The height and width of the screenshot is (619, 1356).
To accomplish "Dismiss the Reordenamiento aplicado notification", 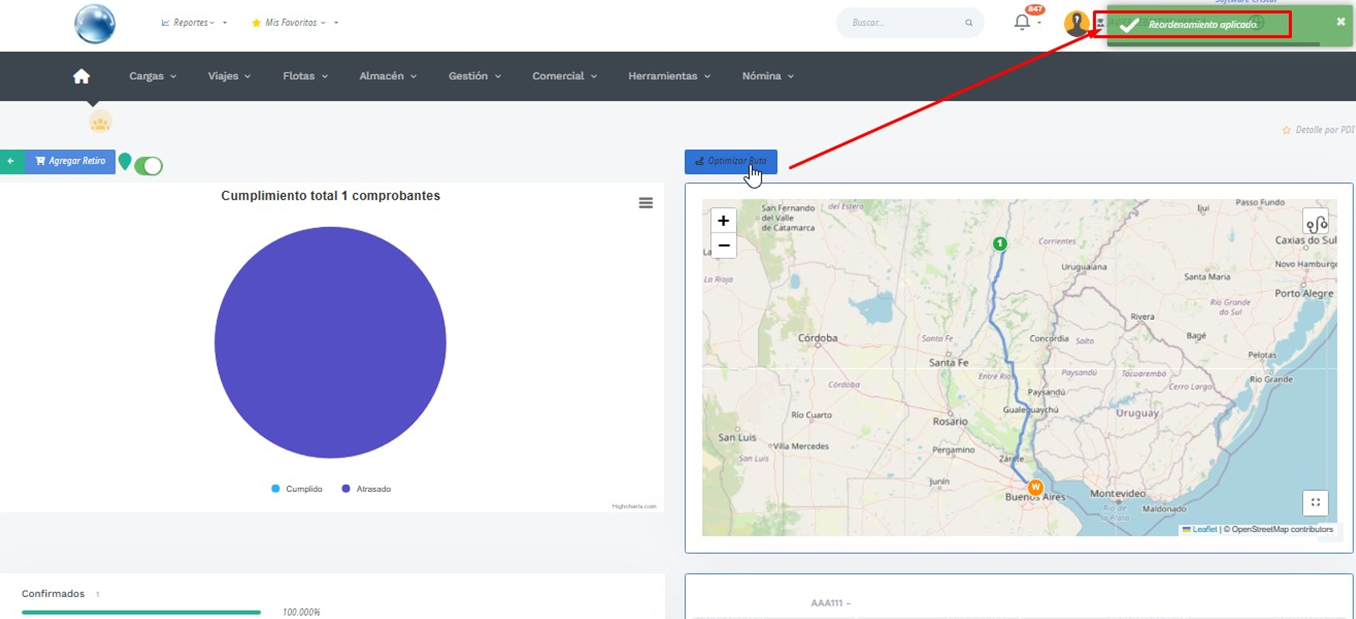I will coord(1341,21).
